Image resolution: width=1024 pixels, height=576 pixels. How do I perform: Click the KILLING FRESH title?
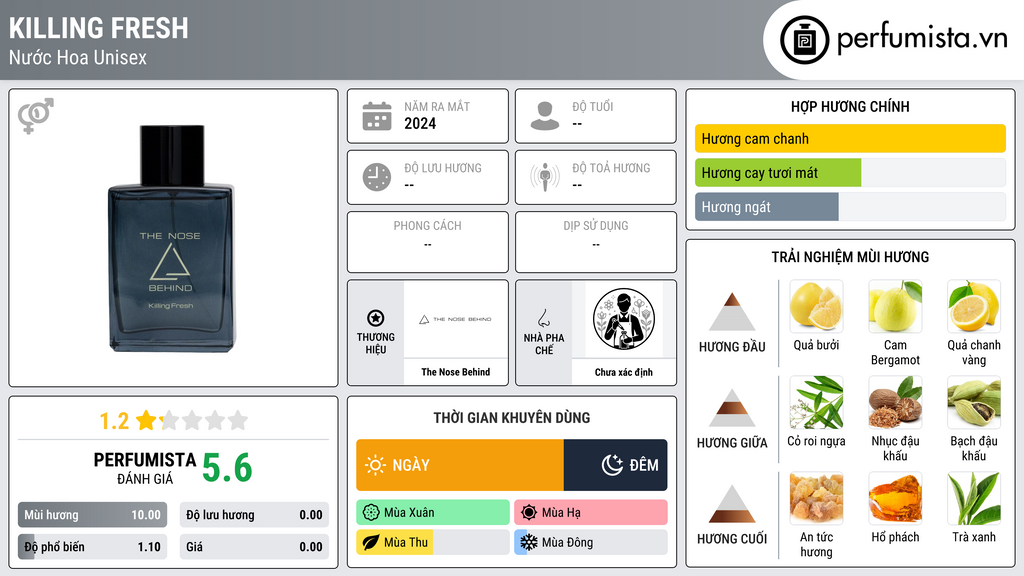(99, 28)
